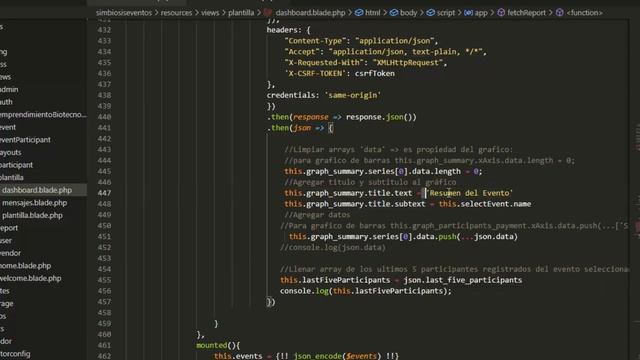Click 'this.selectEvent.name' on line 448
Image resolution: width=640 pixels, height=360 pixels.
[485, 204]
